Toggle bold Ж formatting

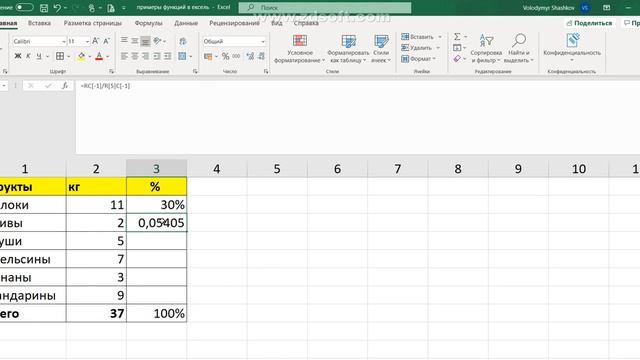coord(18,56)
